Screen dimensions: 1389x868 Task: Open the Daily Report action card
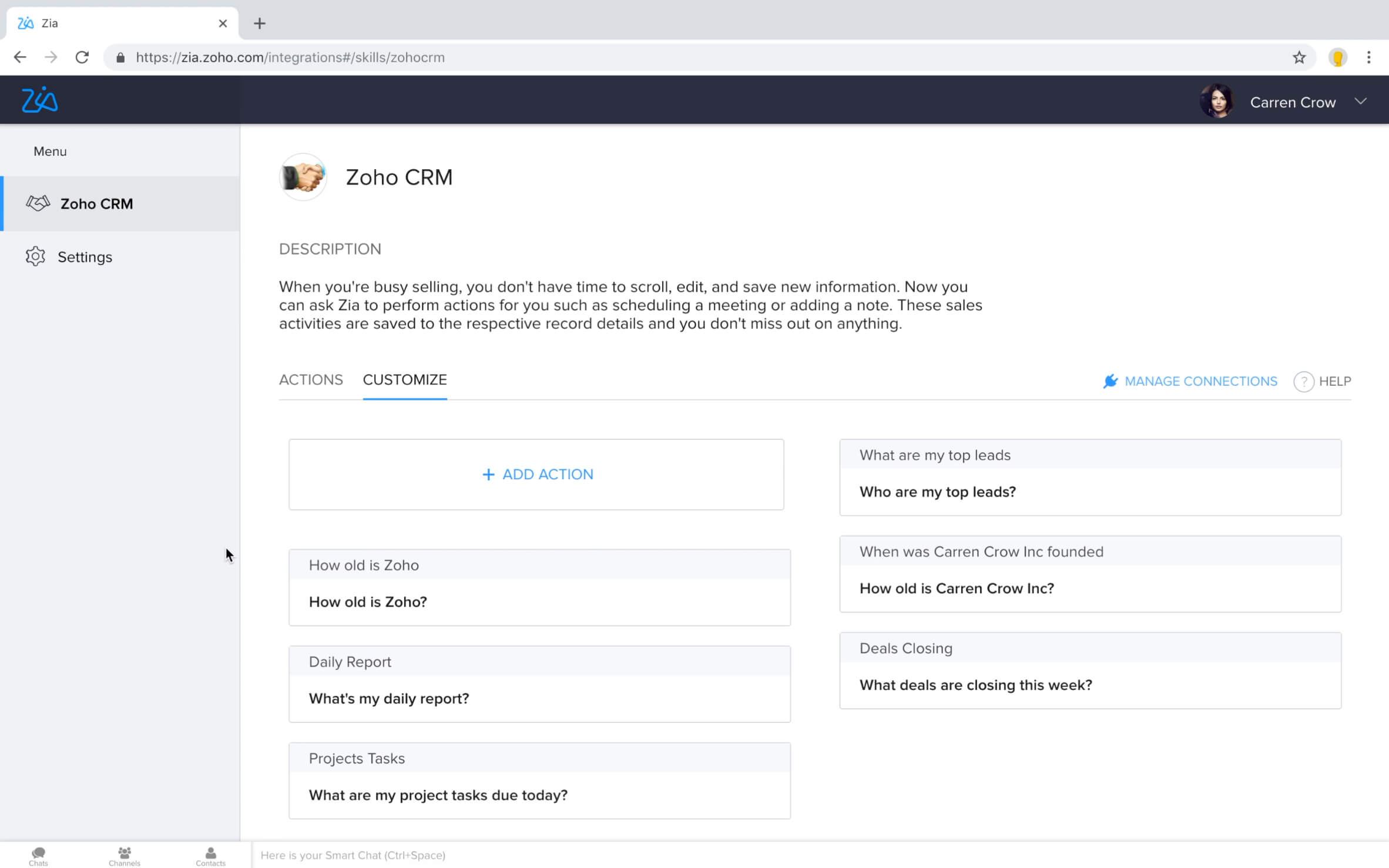pos(539,685)
